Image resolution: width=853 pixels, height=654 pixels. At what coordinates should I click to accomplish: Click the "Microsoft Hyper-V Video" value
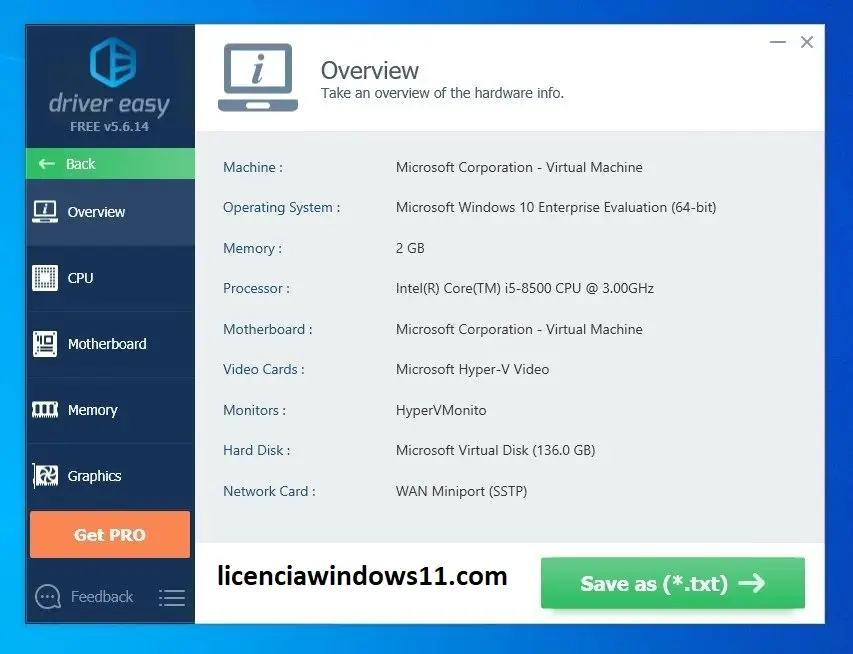(x=472, y=369)
